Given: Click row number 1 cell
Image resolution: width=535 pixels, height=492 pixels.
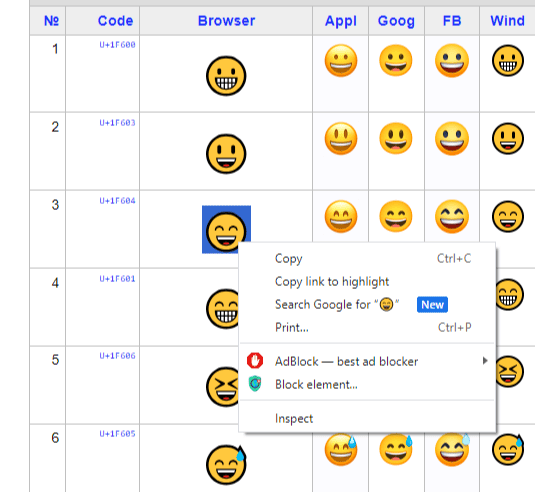Looking at the screenshot, I should [x=47, y=74].
